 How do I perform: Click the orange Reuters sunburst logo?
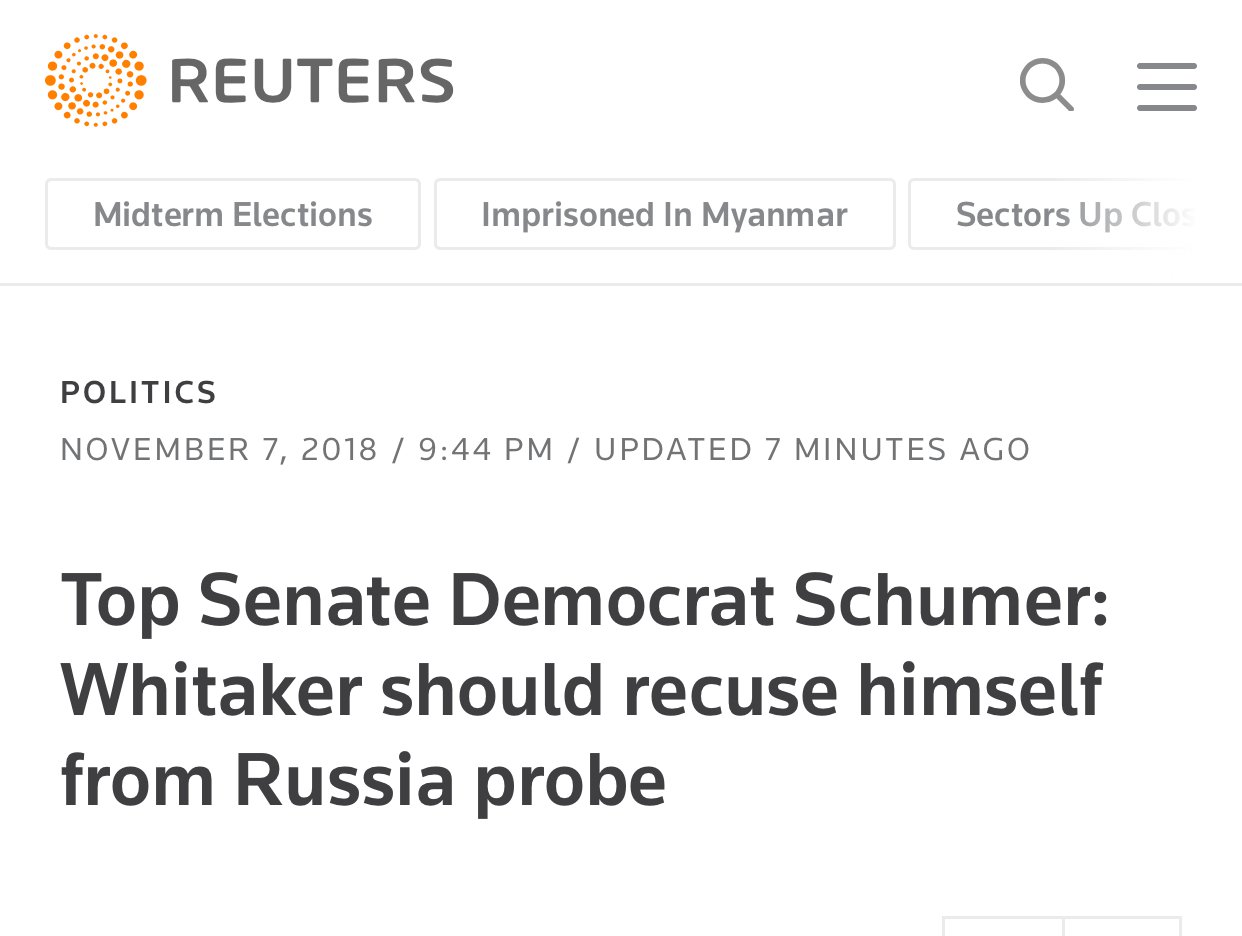(96, 81)
